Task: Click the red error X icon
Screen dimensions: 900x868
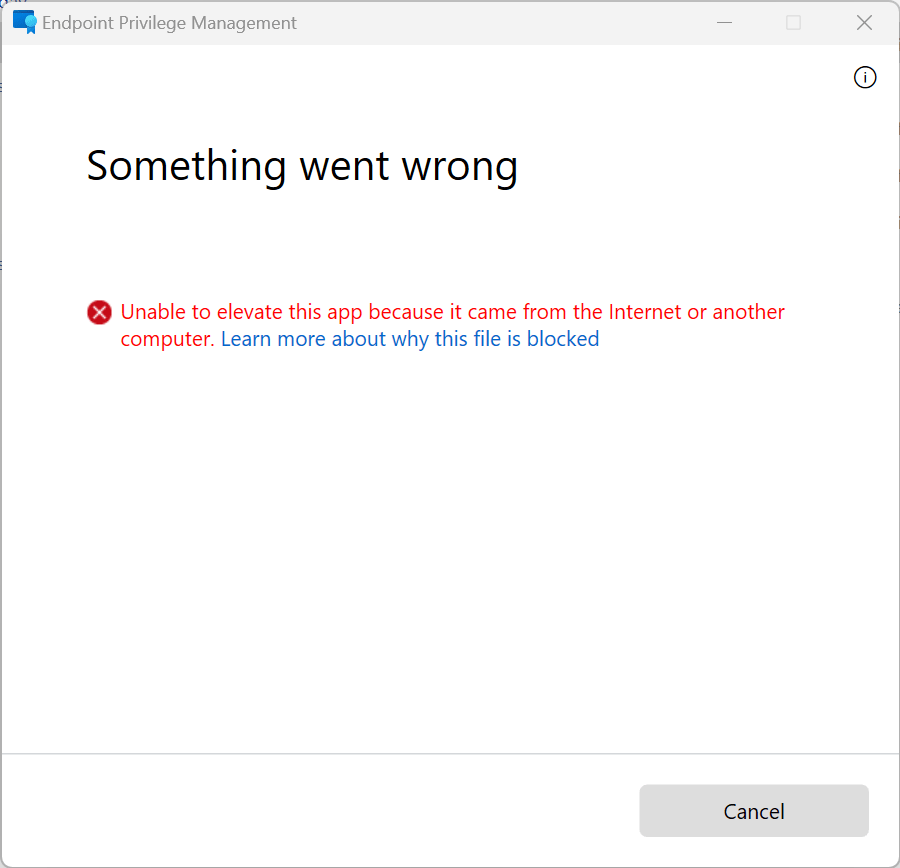Action: click(x=99, y=313)
